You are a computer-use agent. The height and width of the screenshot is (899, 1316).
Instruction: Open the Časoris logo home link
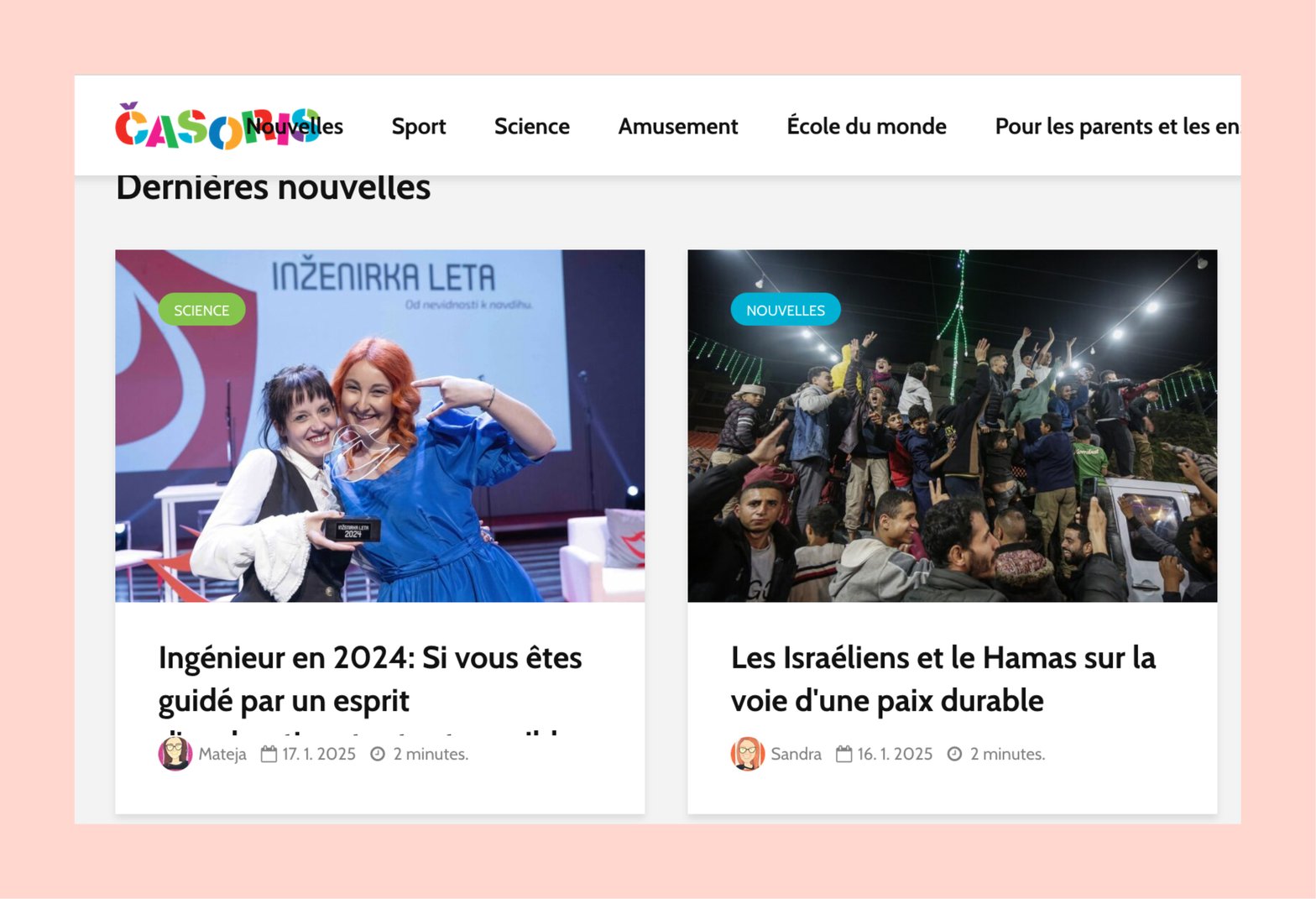click(x=217, y=126)
